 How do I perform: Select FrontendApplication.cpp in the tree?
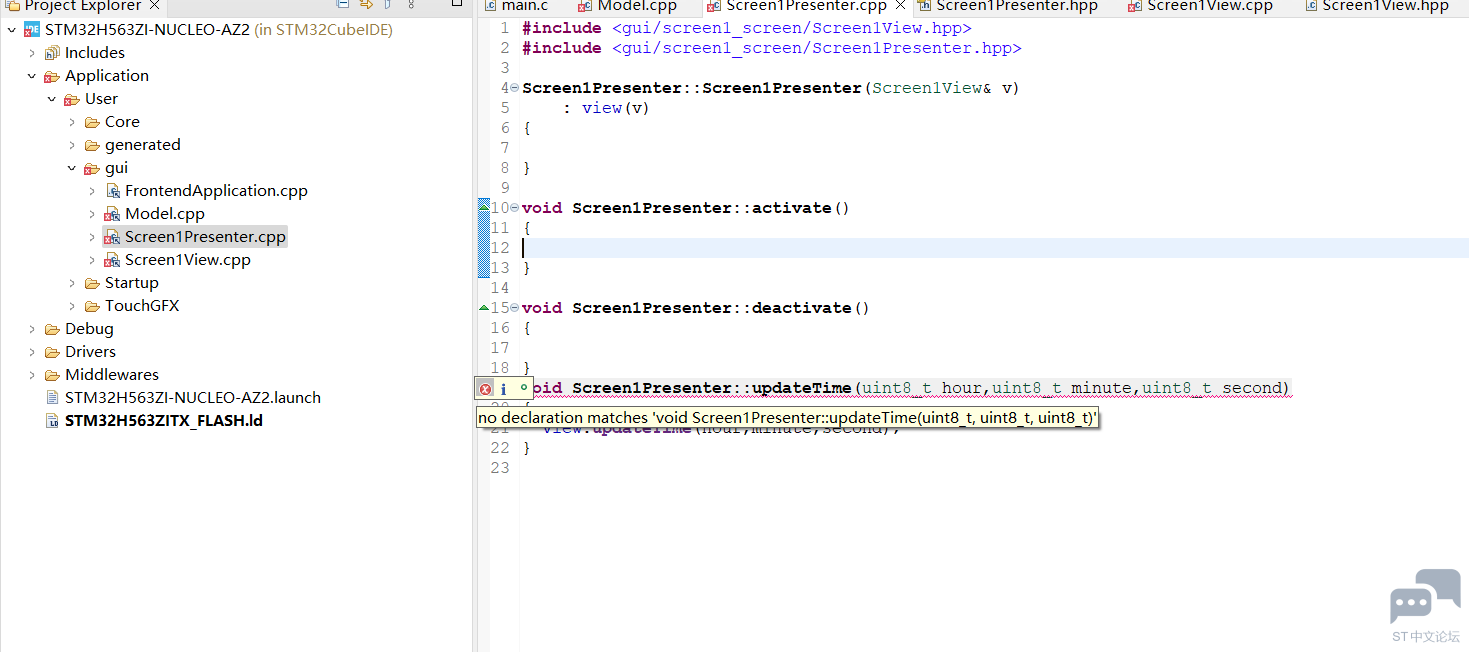pos(216,191)
